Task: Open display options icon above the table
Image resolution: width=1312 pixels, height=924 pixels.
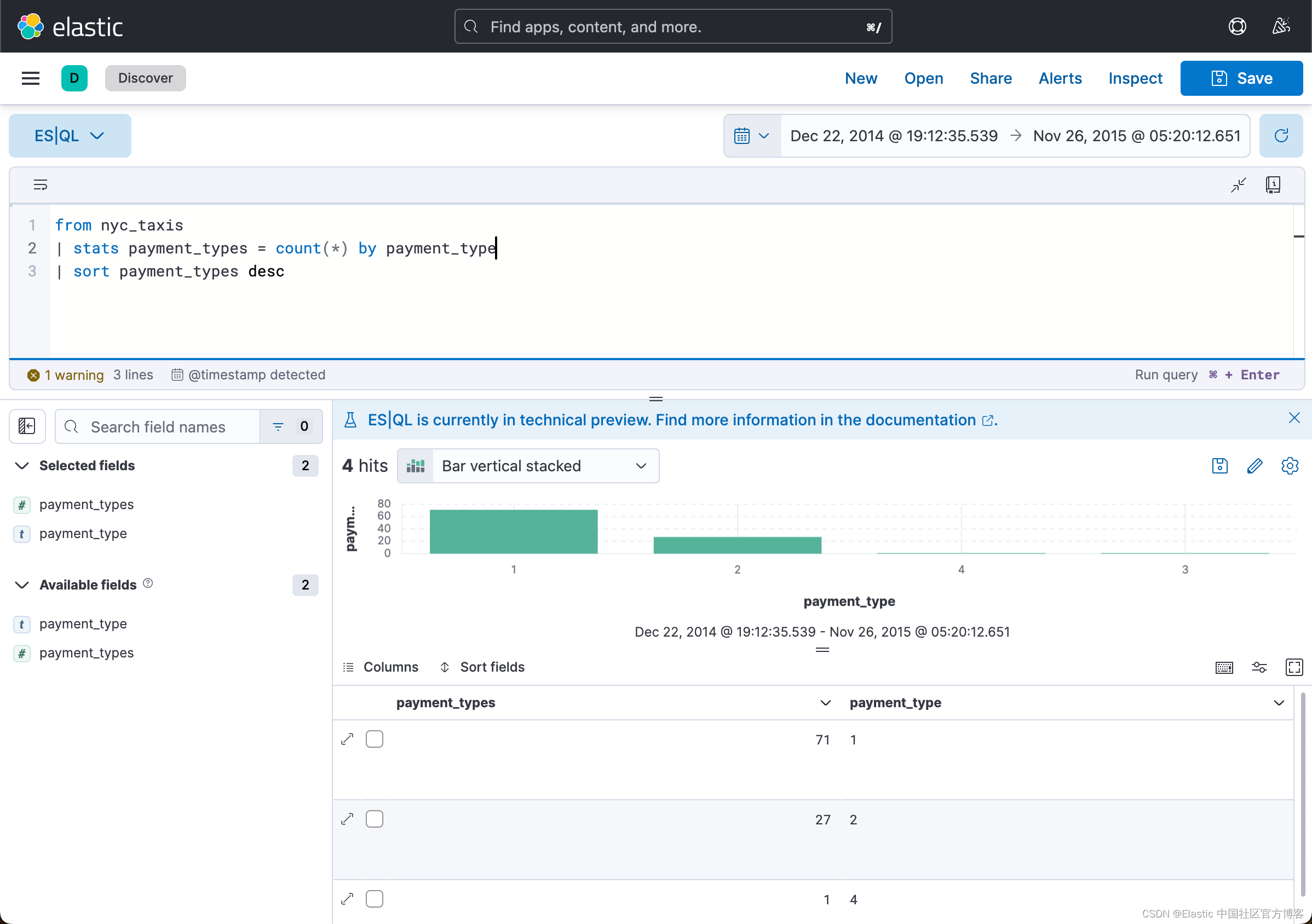Action: pyautogui.click(x=1259, y=667)
